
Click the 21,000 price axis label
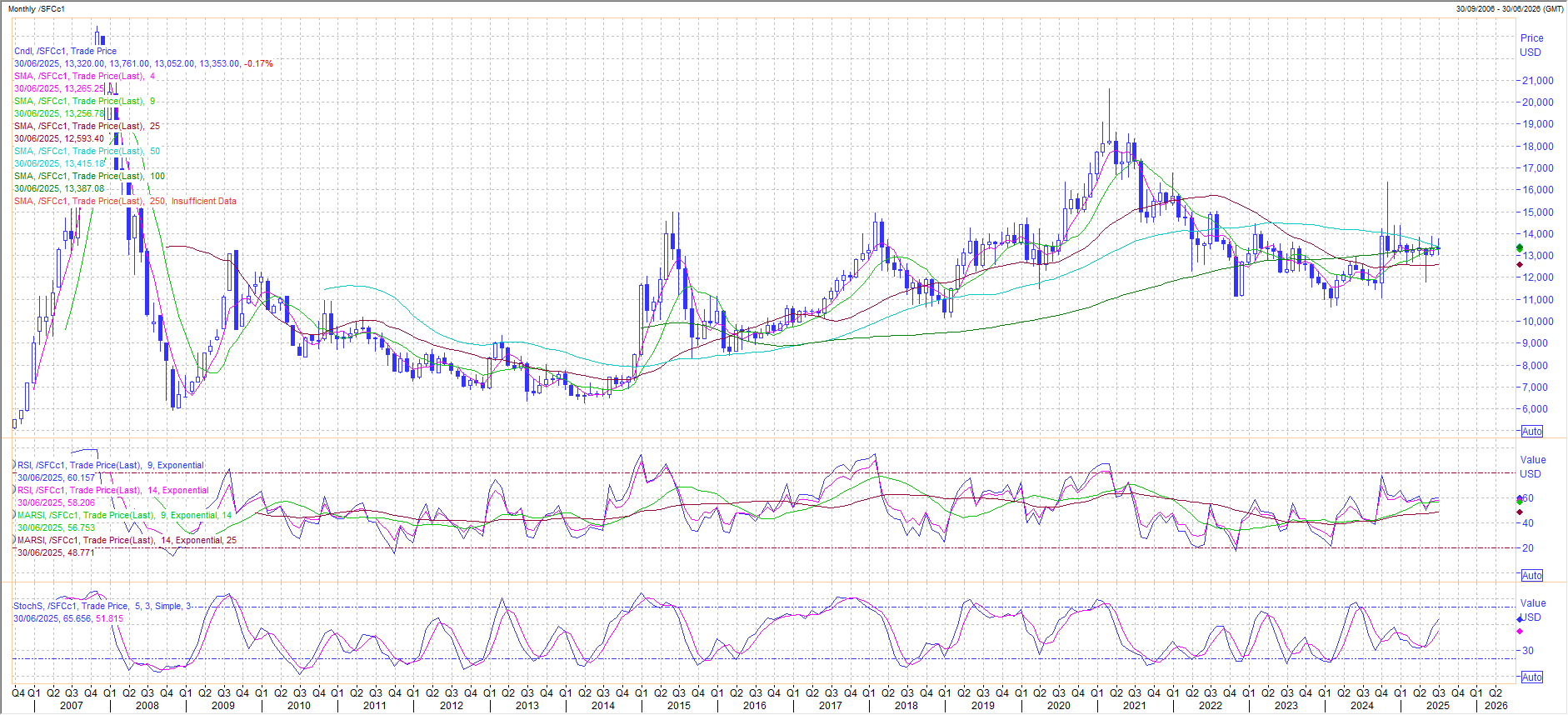pyautogui.click(x=1538, y=81)
